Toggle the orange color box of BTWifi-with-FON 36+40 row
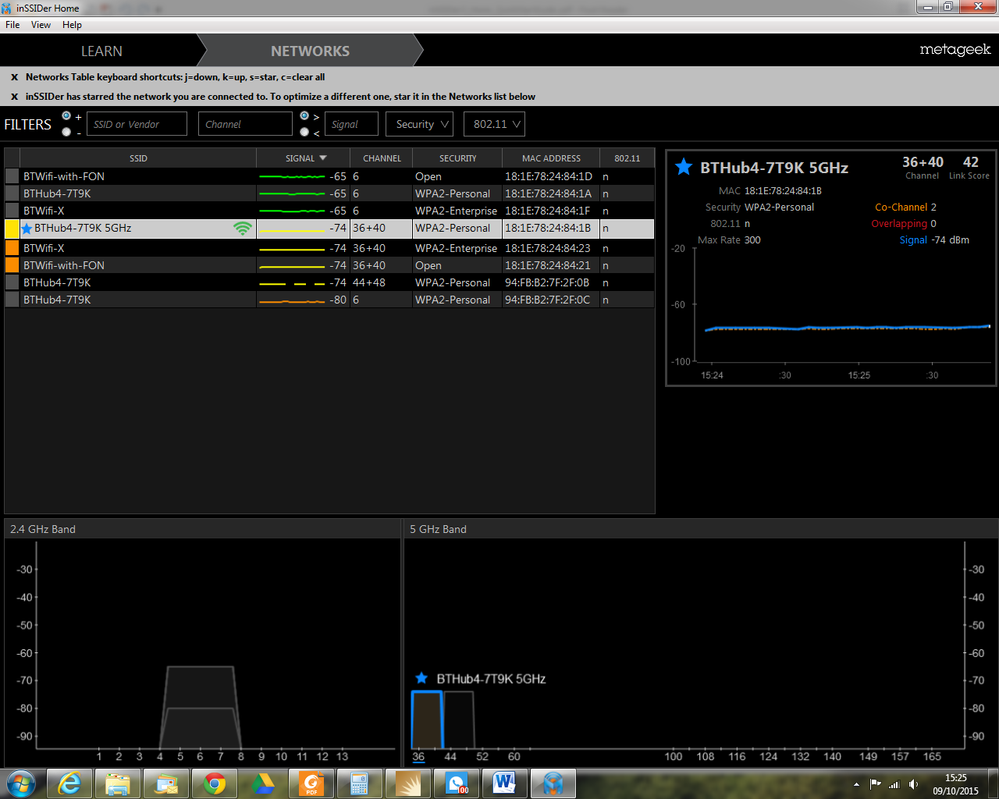This screenshot has width=999, height=799. click(12, 265)
